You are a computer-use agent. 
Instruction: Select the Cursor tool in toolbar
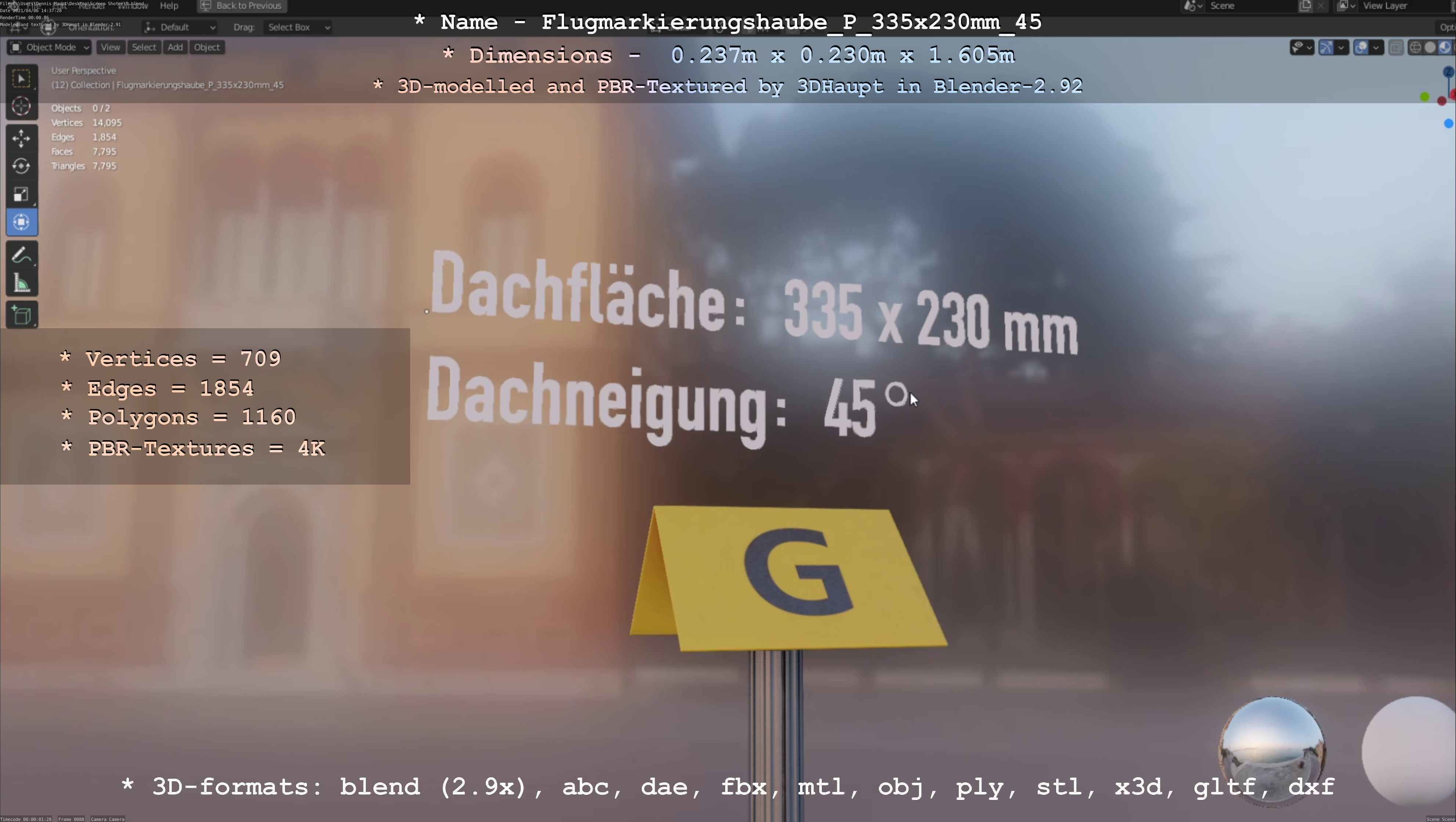tap(21, 106)
